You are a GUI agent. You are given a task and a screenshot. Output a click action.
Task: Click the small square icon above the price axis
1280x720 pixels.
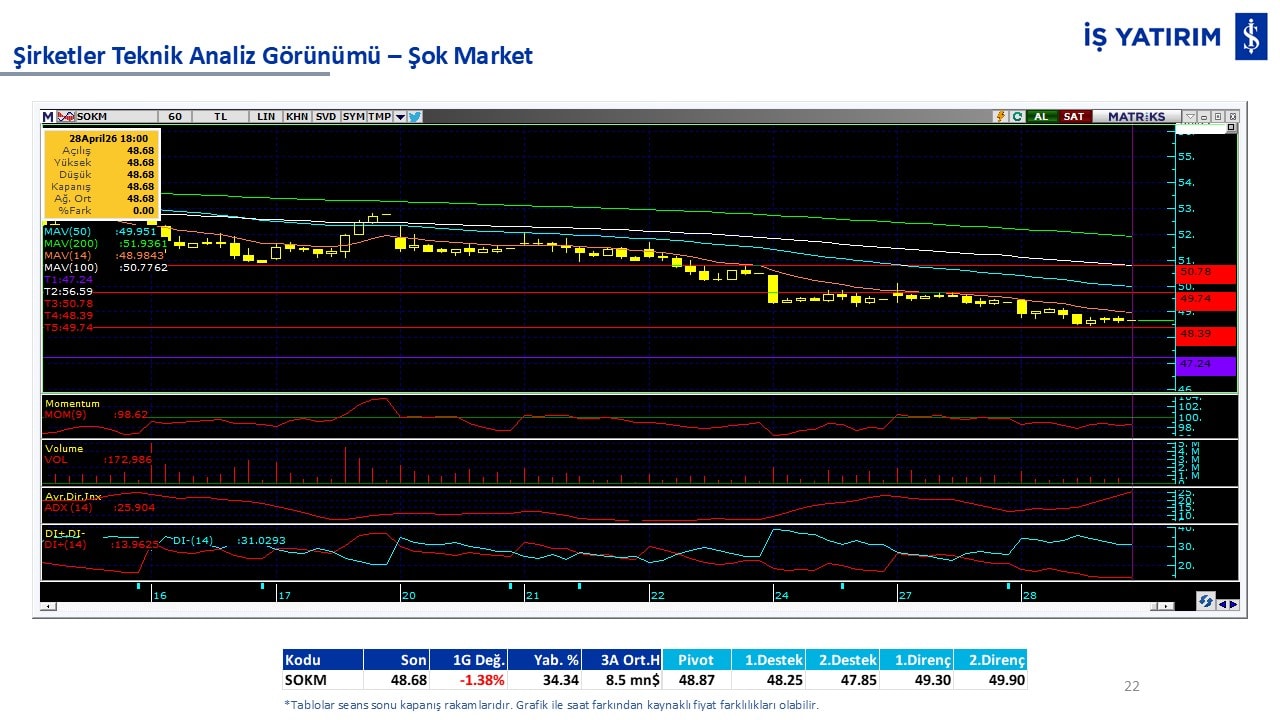click(x=1231, y=128)
